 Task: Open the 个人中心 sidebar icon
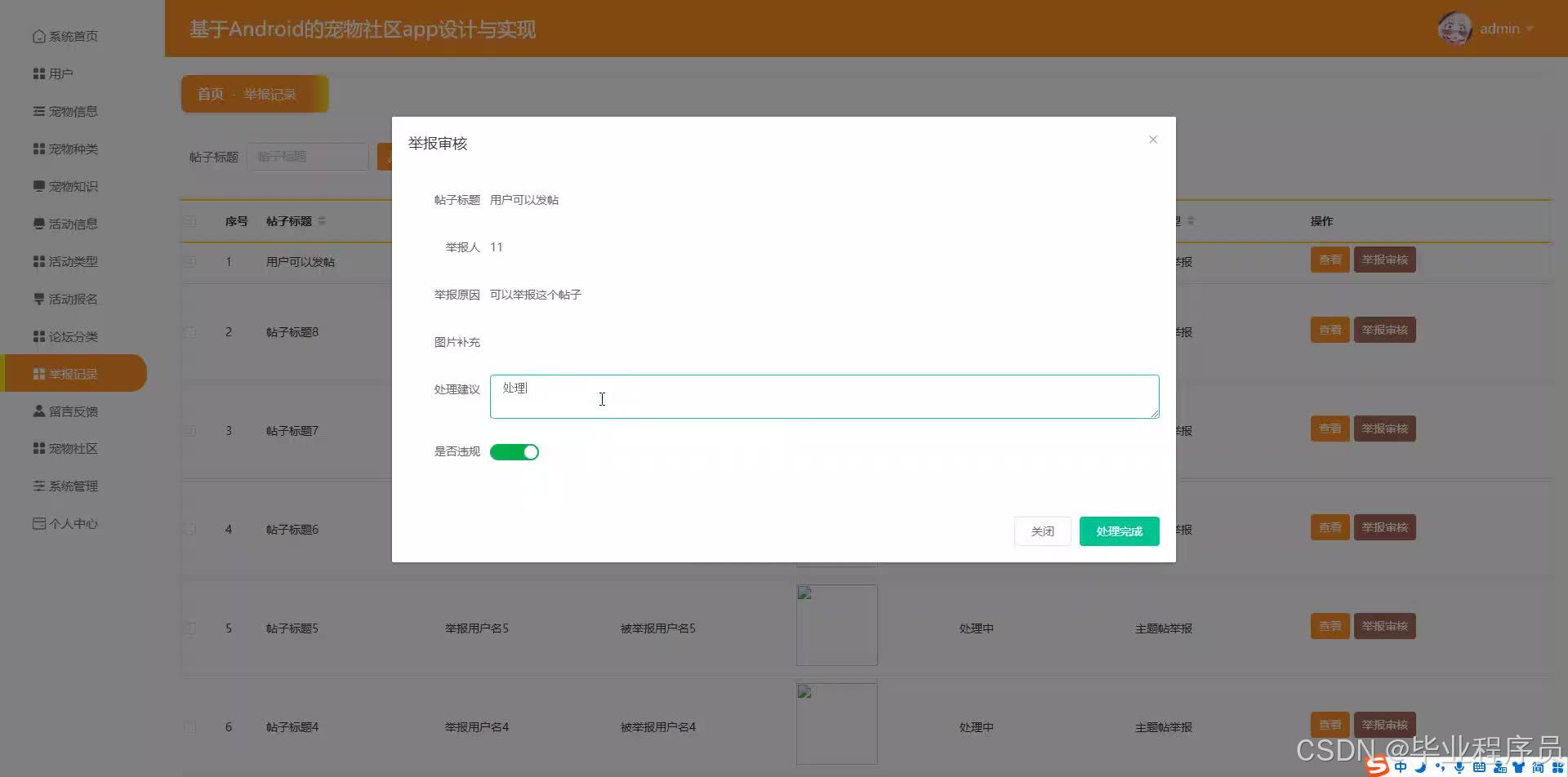click(x=38, y=523)
